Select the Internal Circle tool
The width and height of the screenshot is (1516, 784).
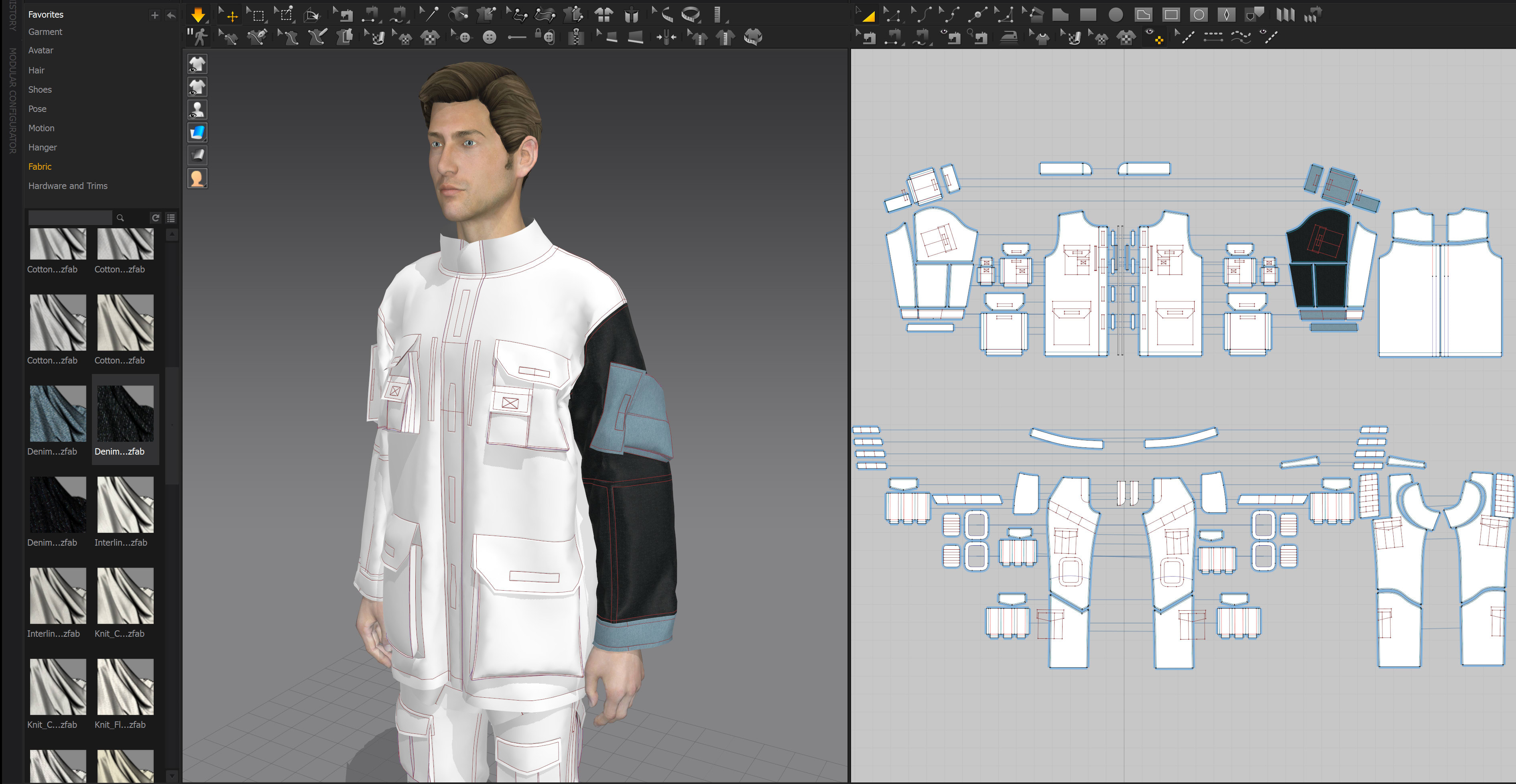[x=1199, y=15]
